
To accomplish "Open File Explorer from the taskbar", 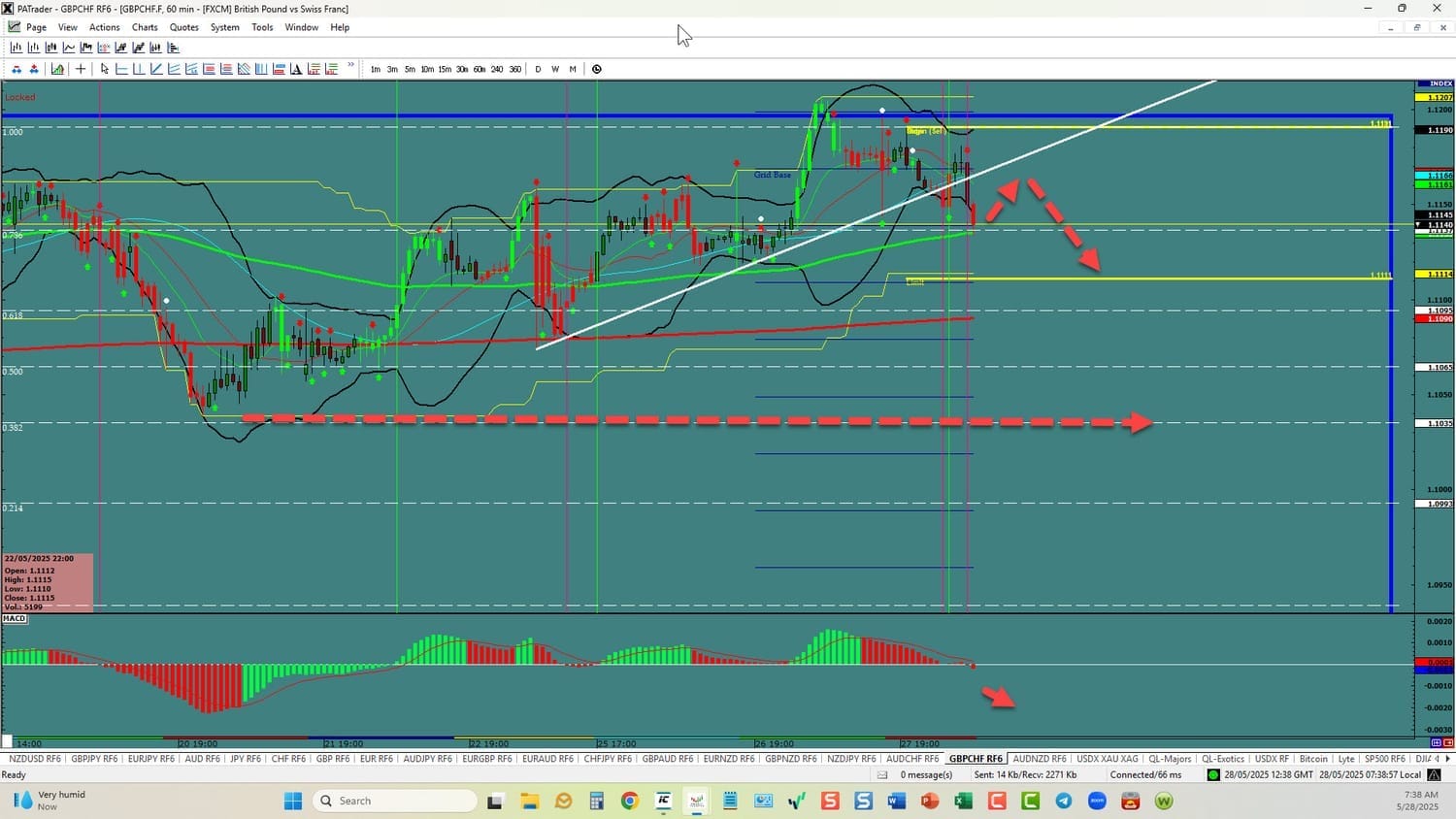I will click(529, 801).
